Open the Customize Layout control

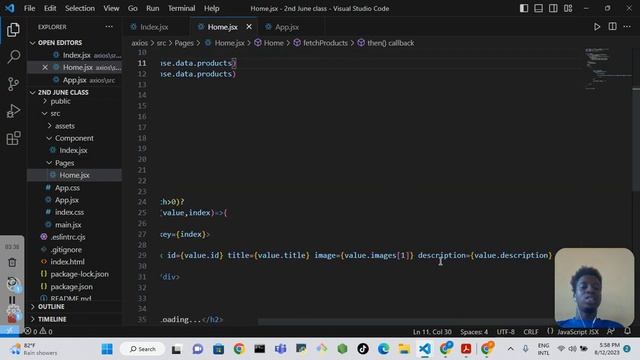(x=568, y=8)
